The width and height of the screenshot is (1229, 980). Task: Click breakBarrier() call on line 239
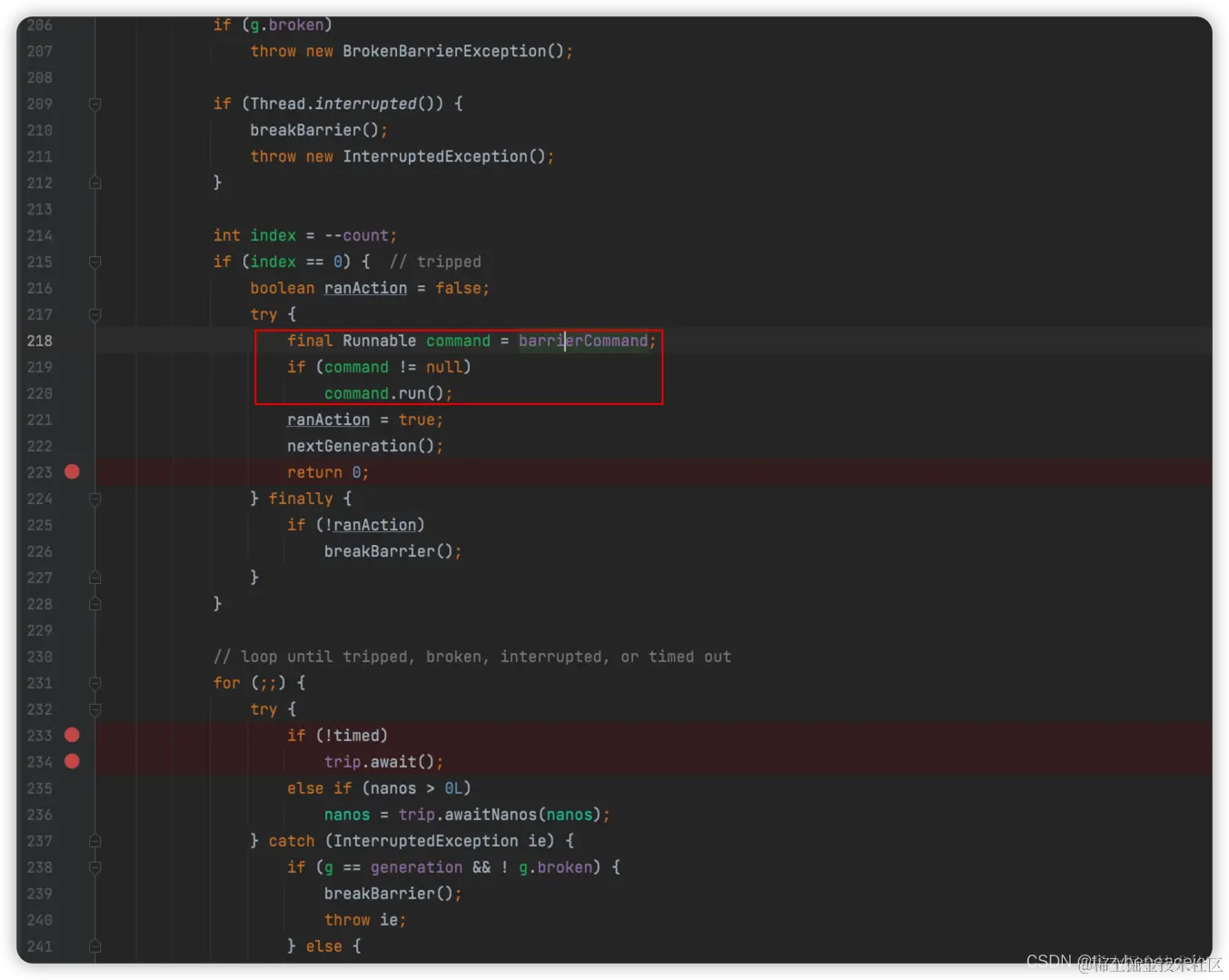(389, 894)
